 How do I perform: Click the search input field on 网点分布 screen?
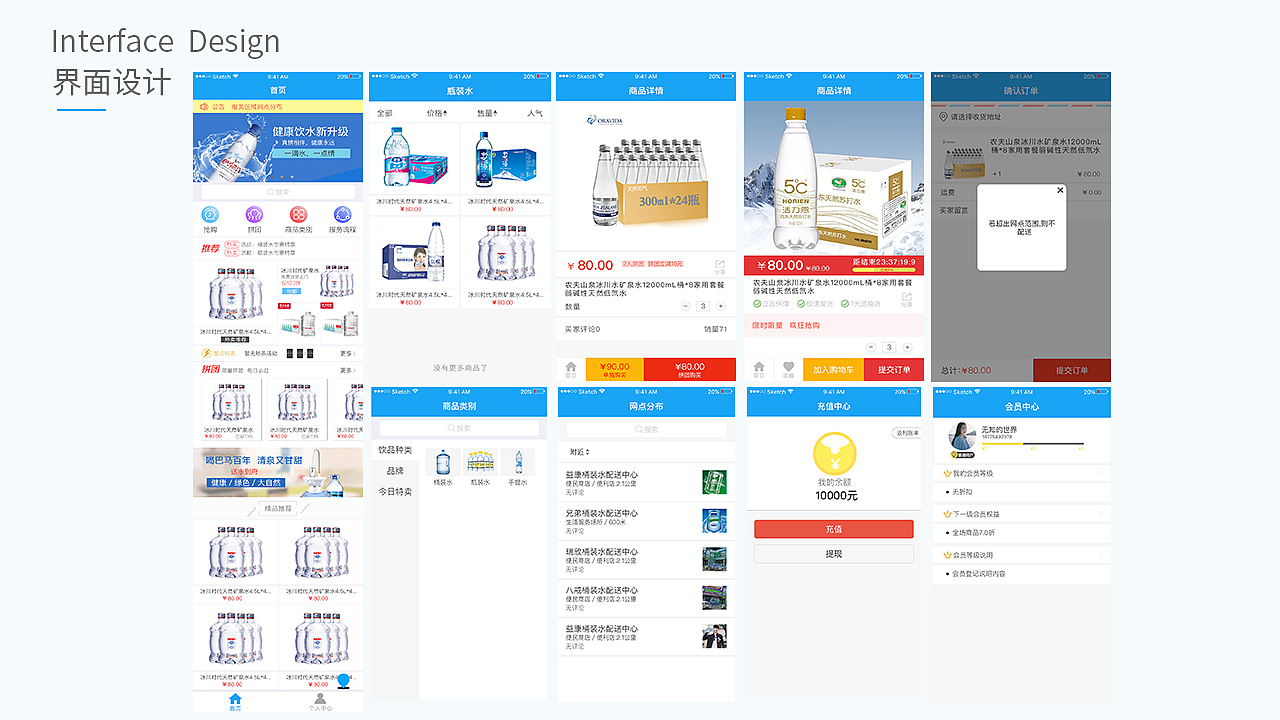[x=646, y=430]
